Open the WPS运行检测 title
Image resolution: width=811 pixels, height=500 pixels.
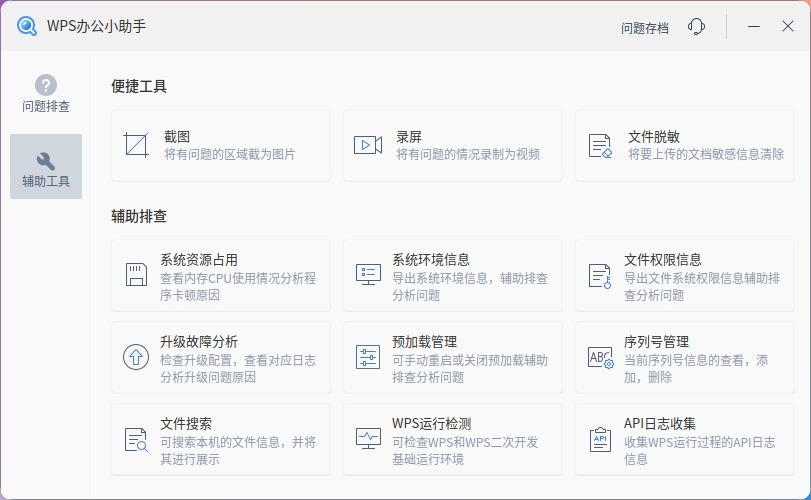point(431,424)
